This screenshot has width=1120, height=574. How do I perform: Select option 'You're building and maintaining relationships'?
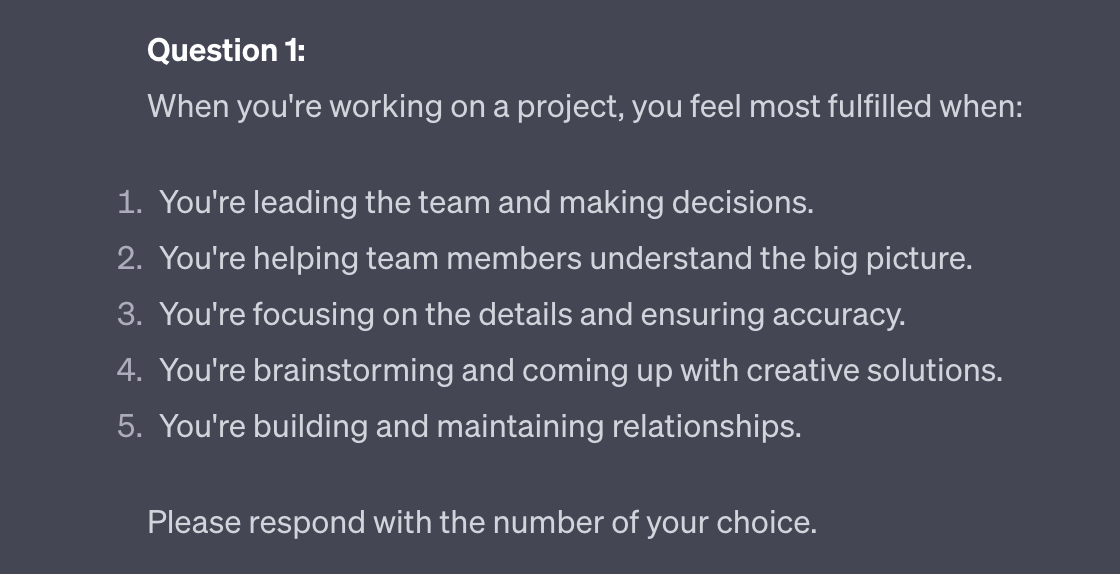click(x=480, y=427)
